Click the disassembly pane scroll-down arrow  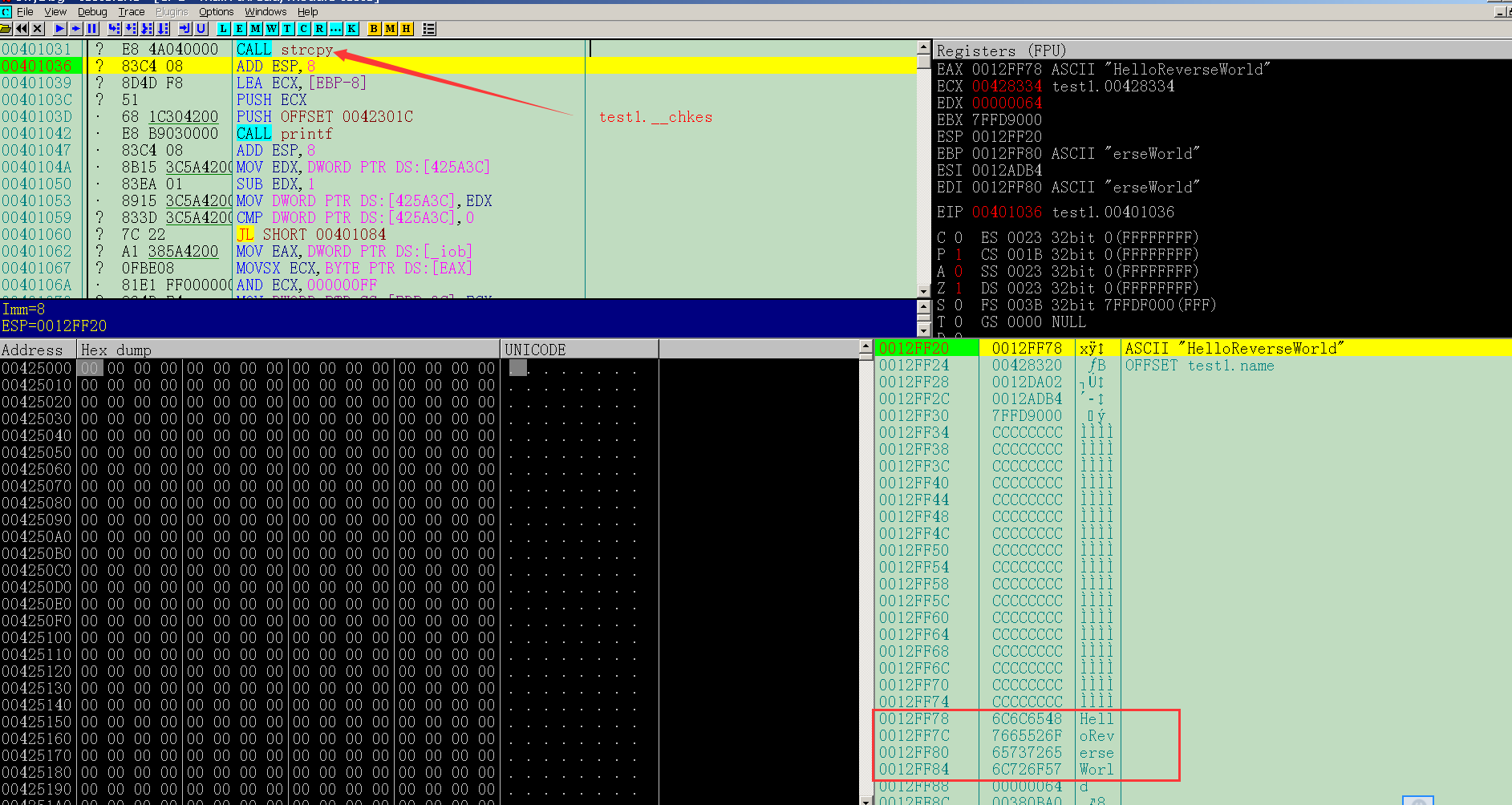[x=924, y=290]
